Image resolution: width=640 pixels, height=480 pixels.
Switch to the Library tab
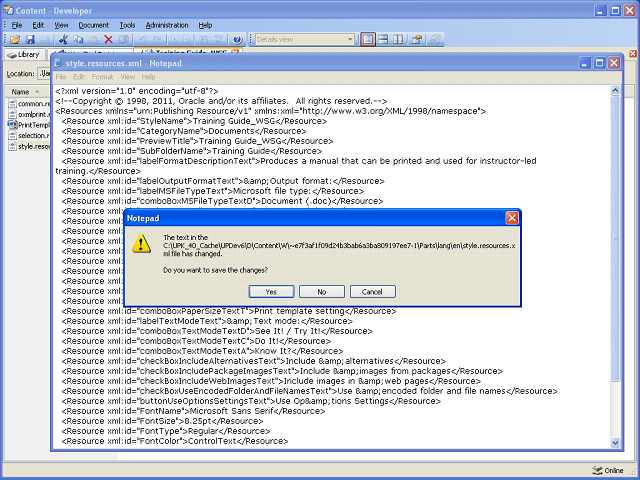pos(24,55)
